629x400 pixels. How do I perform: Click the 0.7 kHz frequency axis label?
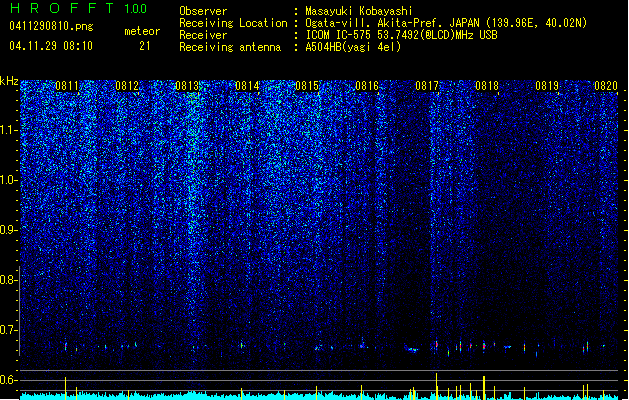click(9, 330)
